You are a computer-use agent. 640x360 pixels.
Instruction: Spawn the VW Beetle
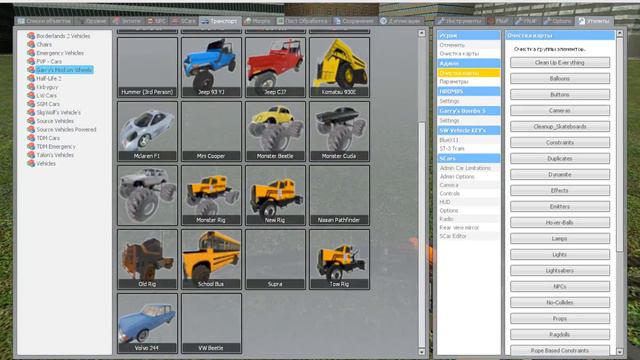[x=211, y=323]
